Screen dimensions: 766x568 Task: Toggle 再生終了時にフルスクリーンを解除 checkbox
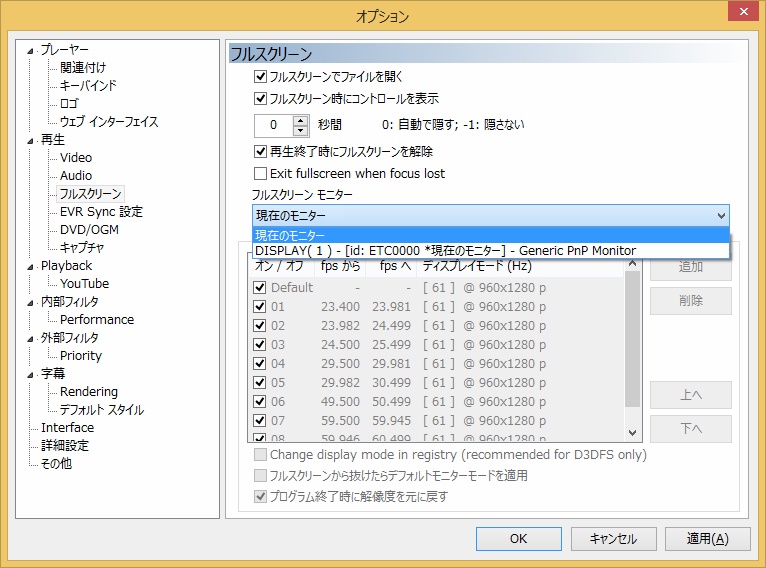(x=260, y=151)
